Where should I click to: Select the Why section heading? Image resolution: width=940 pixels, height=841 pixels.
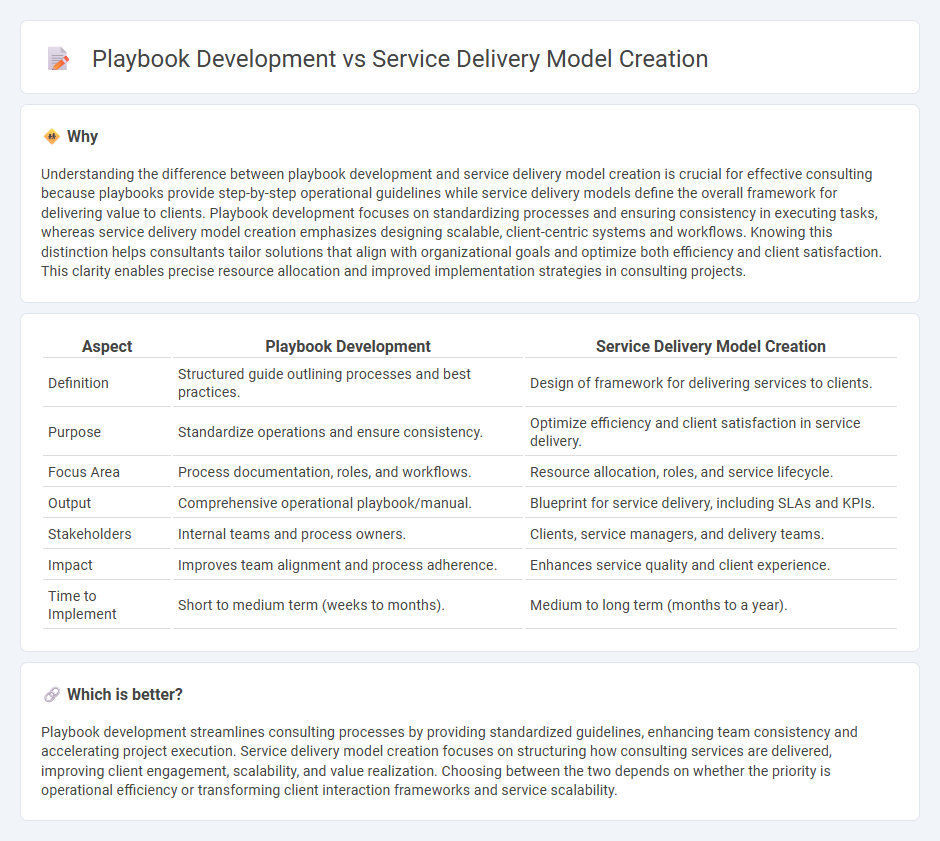pos(82,137)
